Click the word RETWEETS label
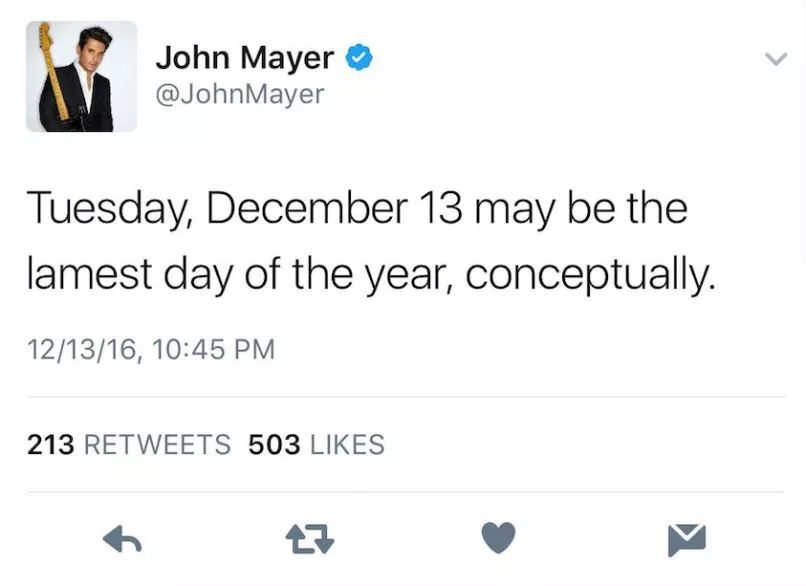Viewport: 806px width, 586px height. pos(157,445)
